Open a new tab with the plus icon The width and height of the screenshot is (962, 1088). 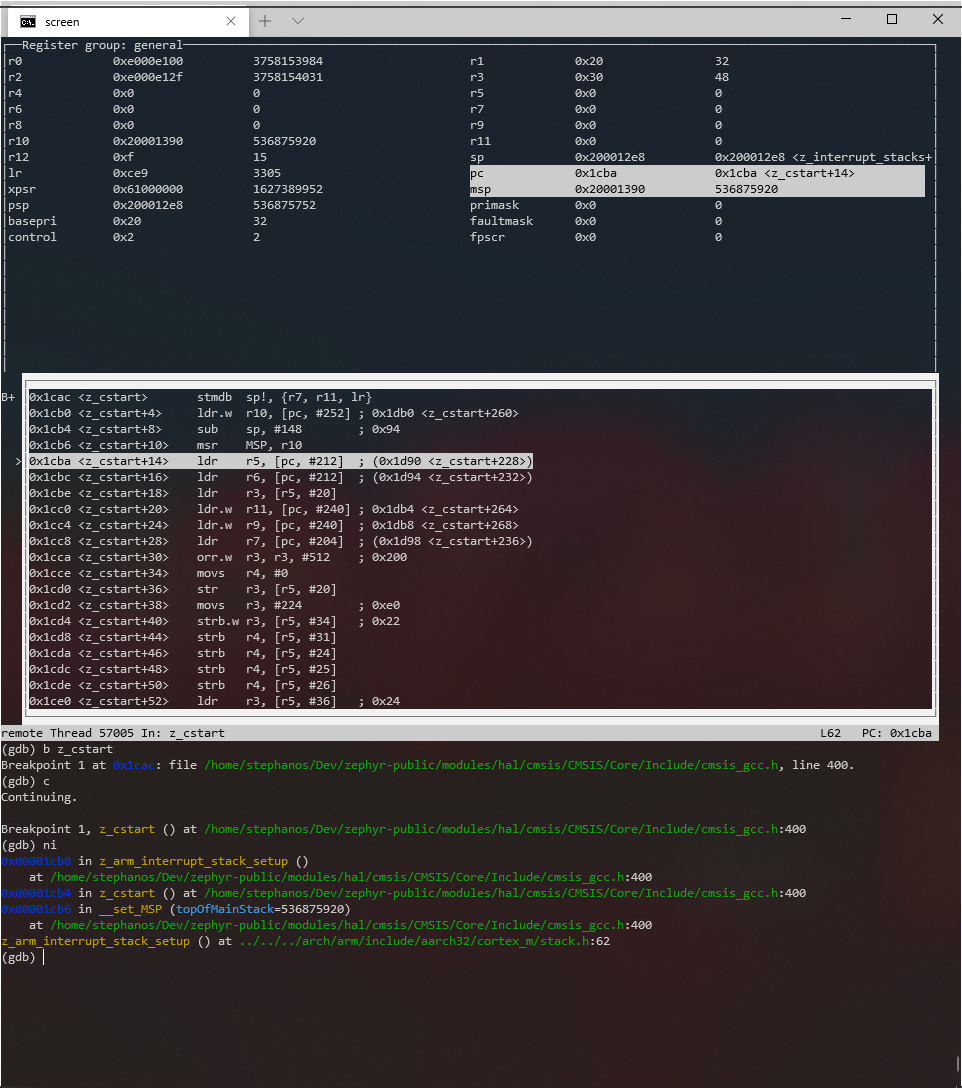(264, 21)
